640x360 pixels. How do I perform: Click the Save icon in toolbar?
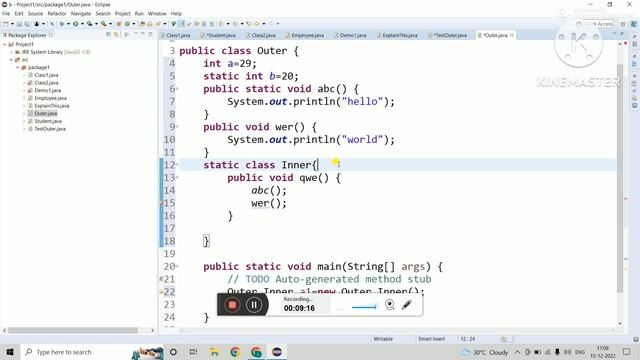19,24
